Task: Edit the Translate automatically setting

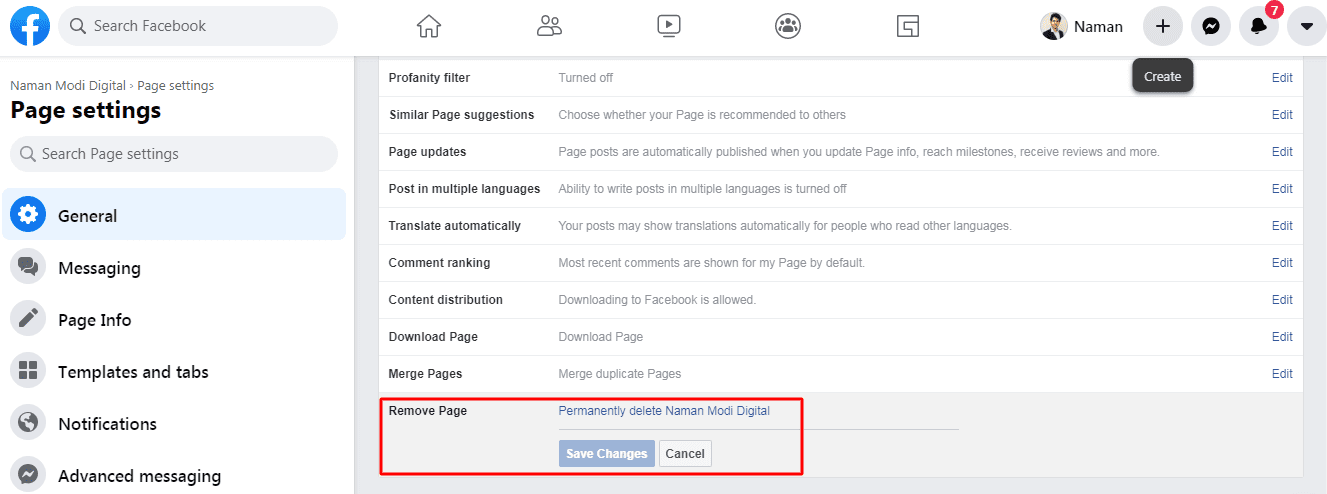Action: click(x=1282, y=226)
